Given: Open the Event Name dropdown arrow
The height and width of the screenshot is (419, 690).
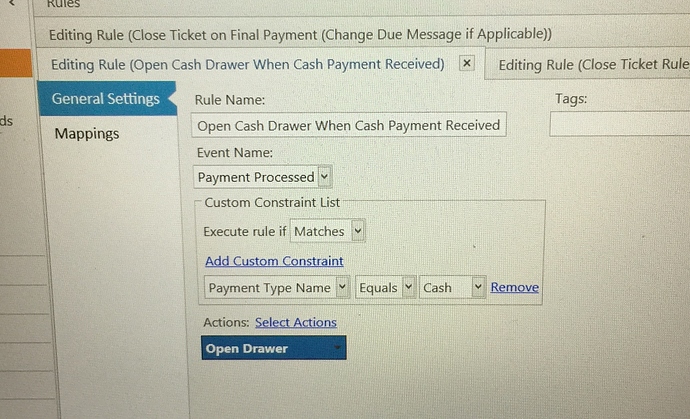Looking at the screenshot, I should pos(324,177).
